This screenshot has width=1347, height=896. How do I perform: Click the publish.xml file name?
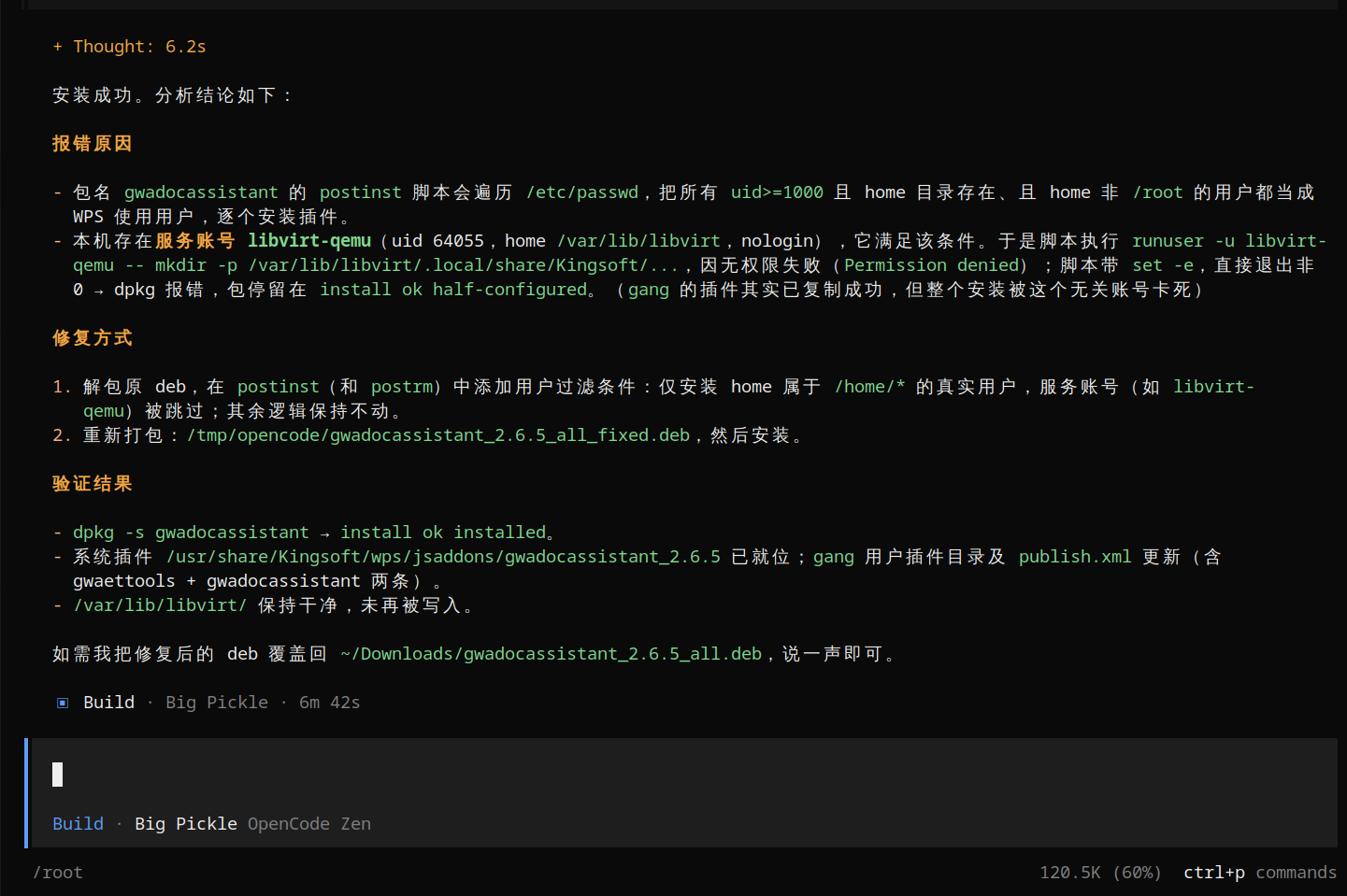click(1075, 556)
